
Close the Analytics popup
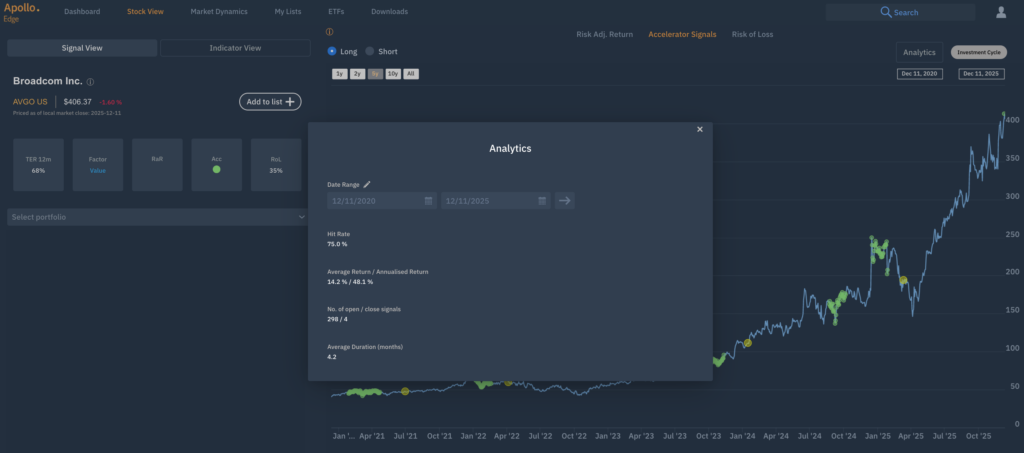(700, 129)
